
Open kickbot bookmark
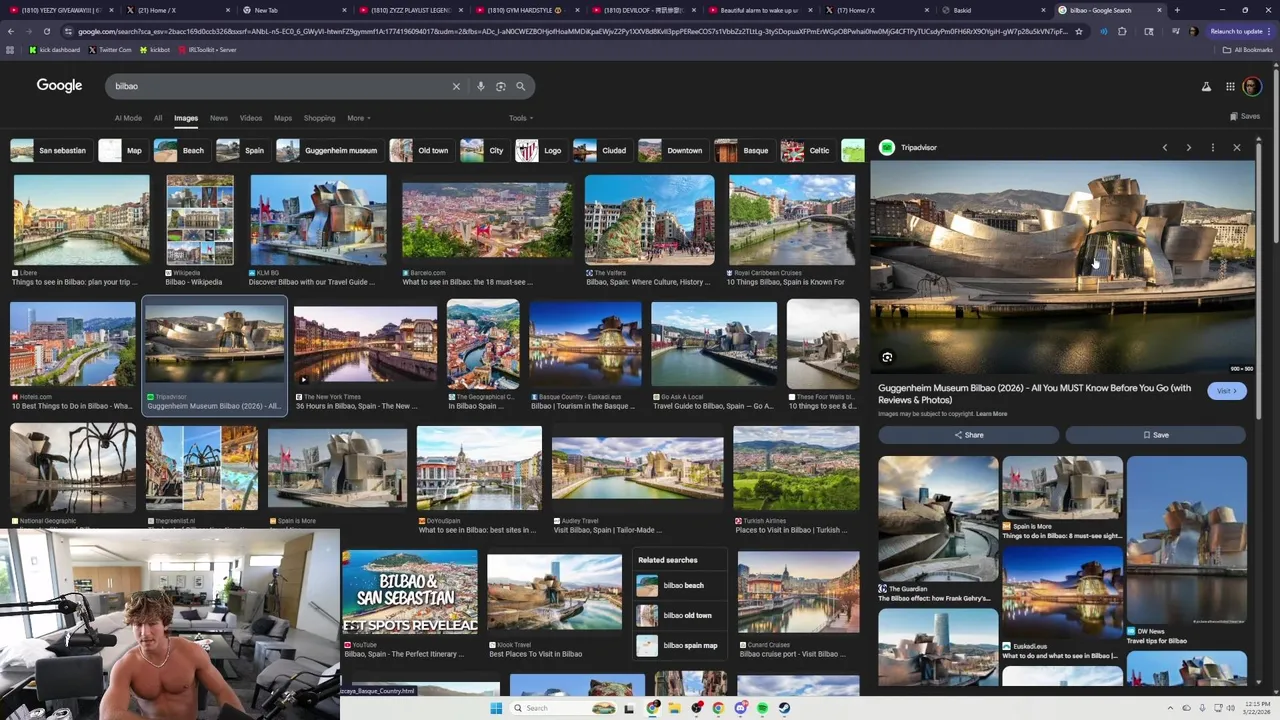coord(154,49)
